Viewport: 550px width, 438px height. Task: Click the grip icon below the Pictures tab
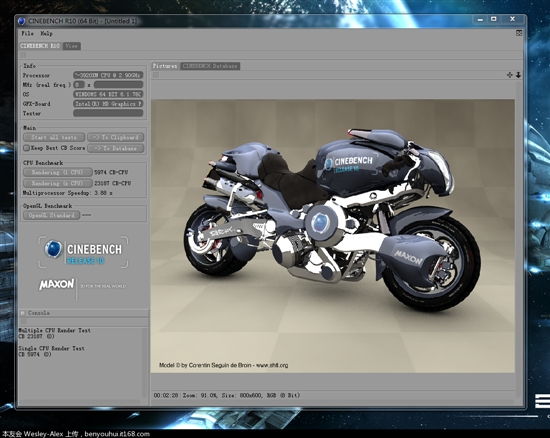pos(156,75)
